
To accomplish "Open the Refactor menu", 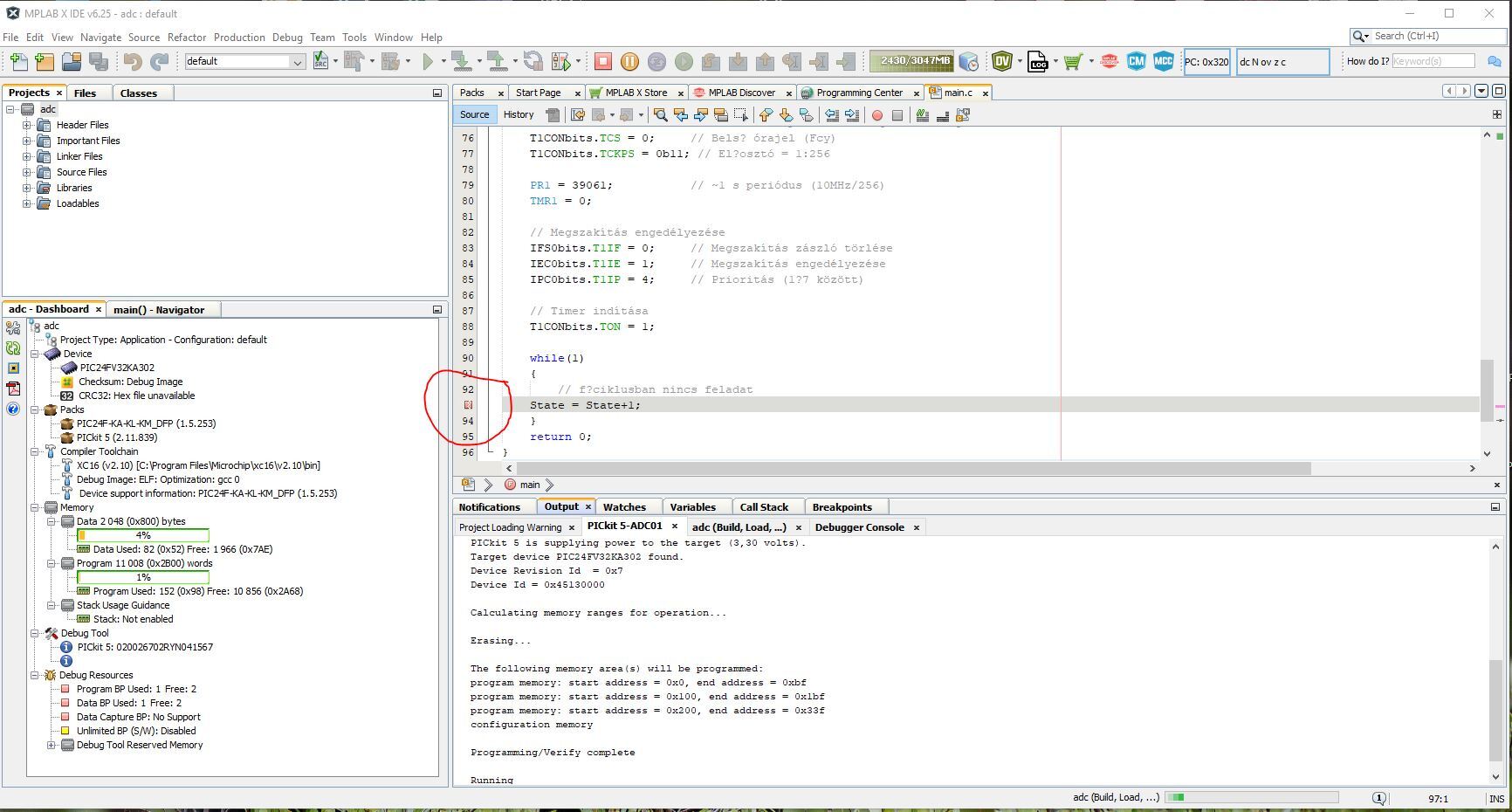I will [187, 38].
